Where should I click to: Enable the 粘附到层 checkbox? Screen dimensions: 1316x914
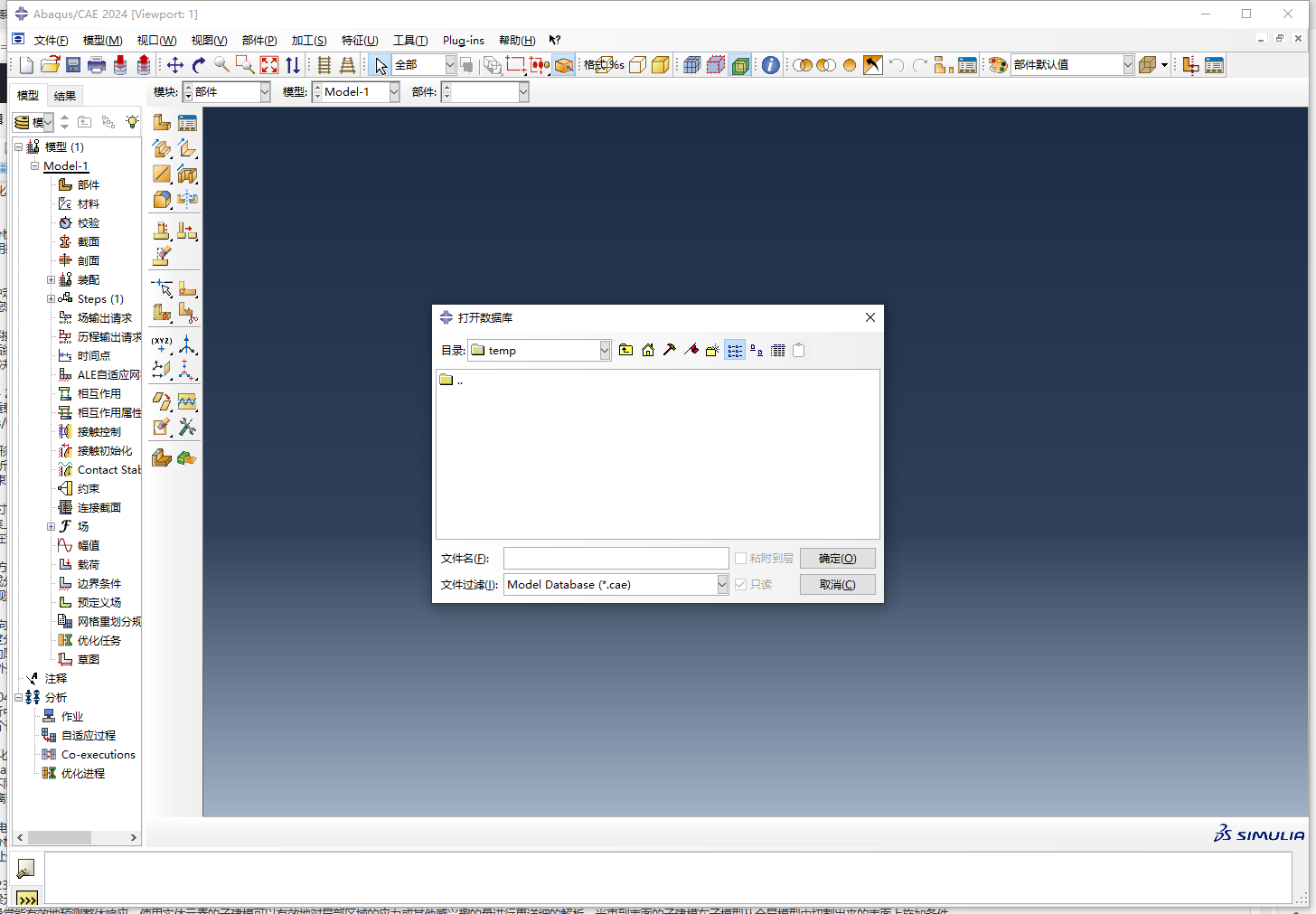(x=739, y=558)
